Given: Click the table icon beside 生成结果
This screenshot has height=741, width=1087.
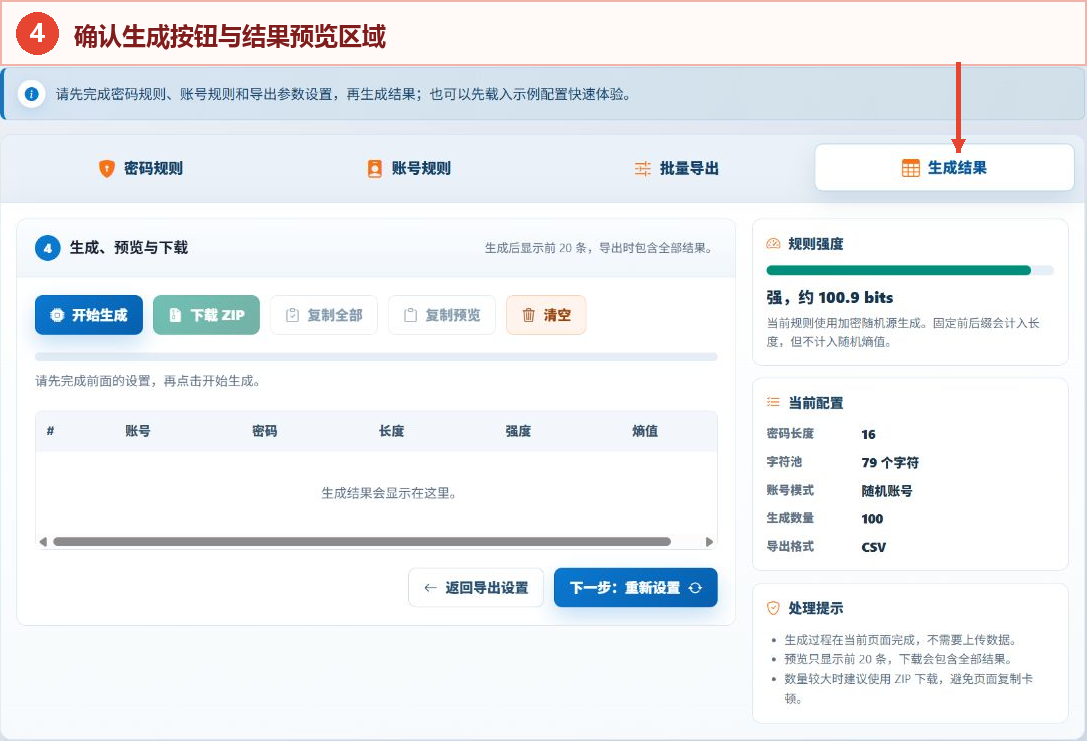Looking at the screenshot, I should click(910, 168).
